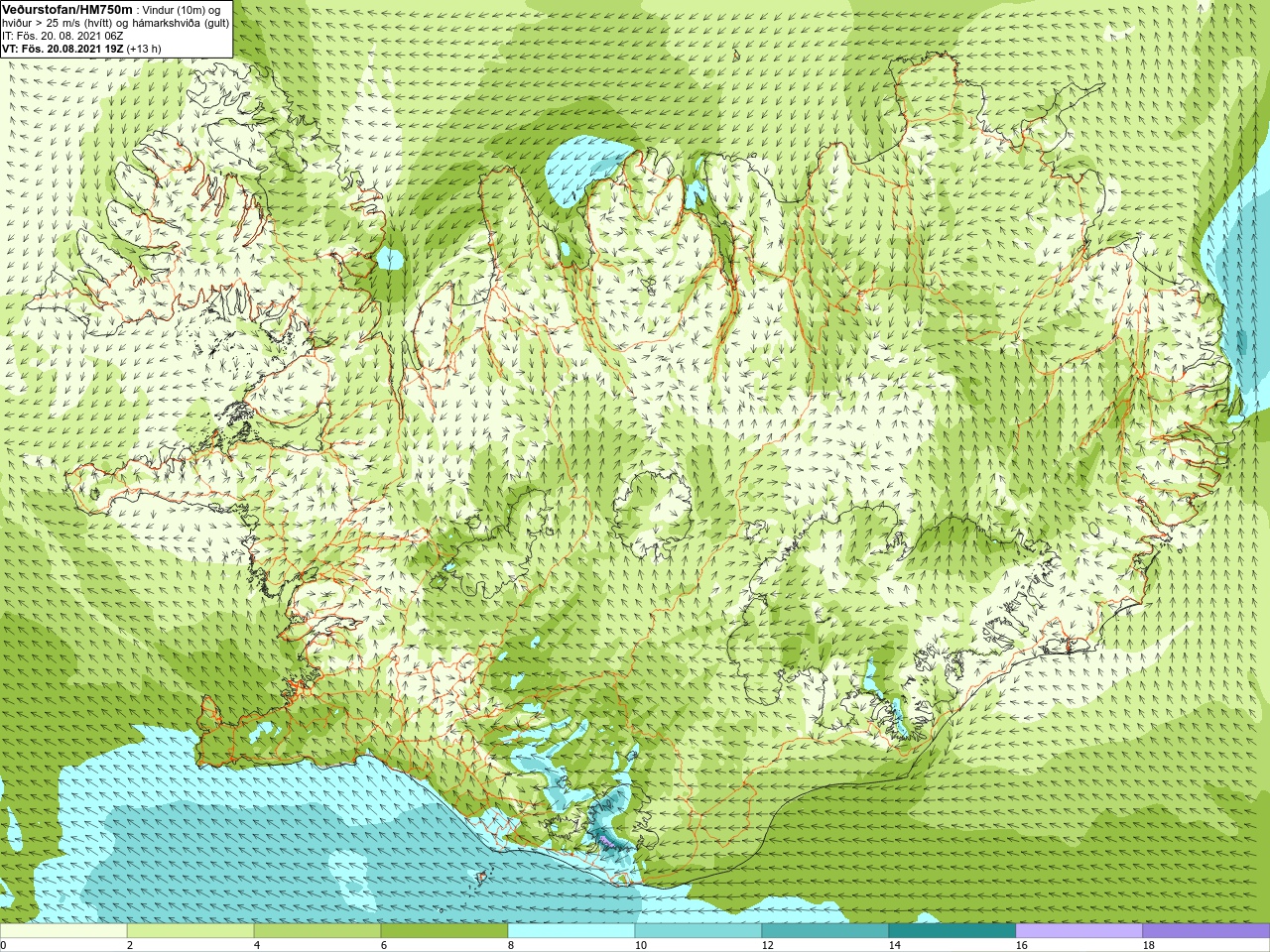Click the 8–10 m/s light cyan legend swatch
This screenshot has height=952, width=1270.
(571, 931)
